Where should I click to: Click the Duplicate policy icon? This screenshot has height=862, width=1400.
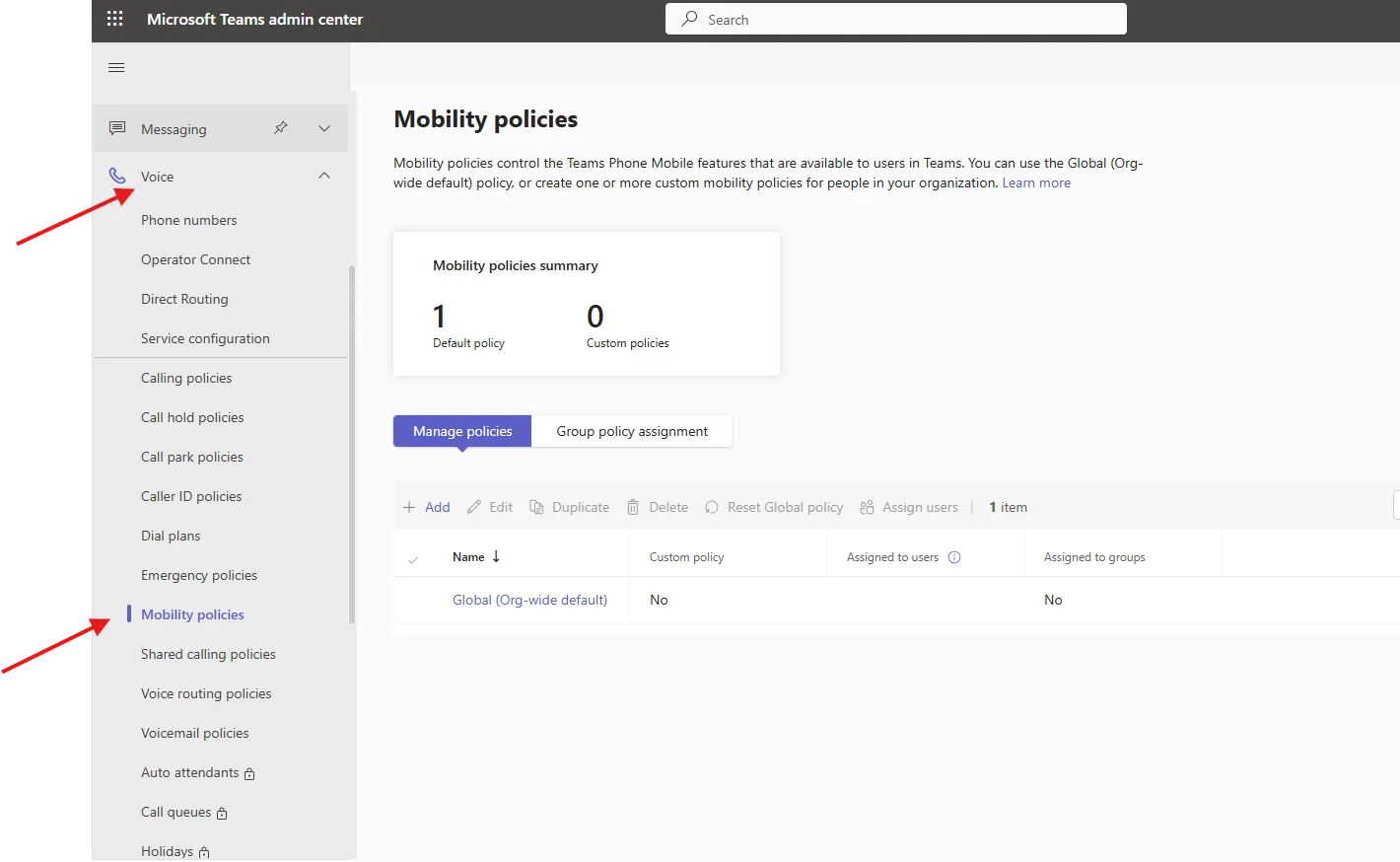(537, 506)
